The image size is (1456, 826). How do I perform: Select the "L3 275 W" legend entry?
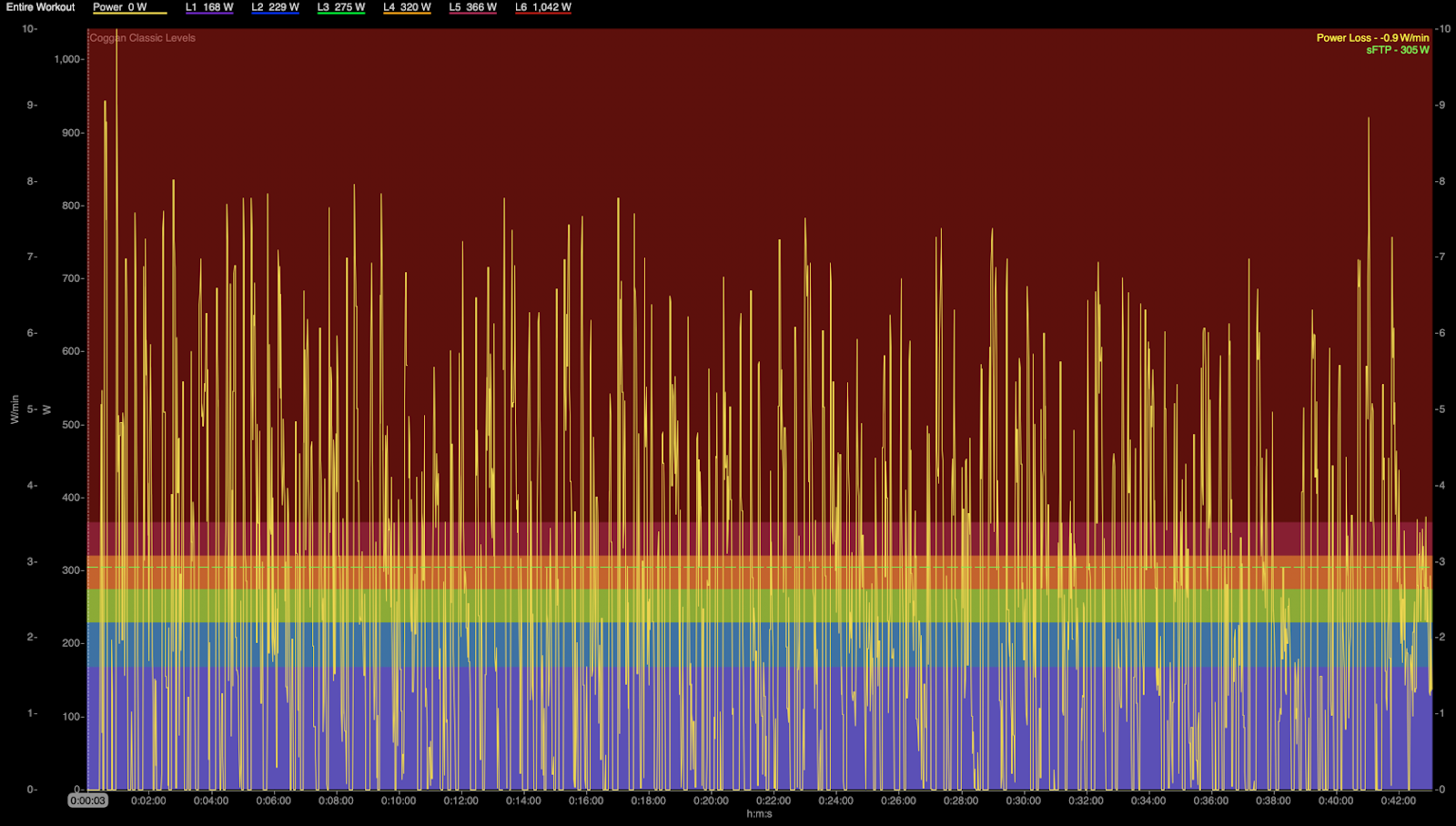(341, 7)
